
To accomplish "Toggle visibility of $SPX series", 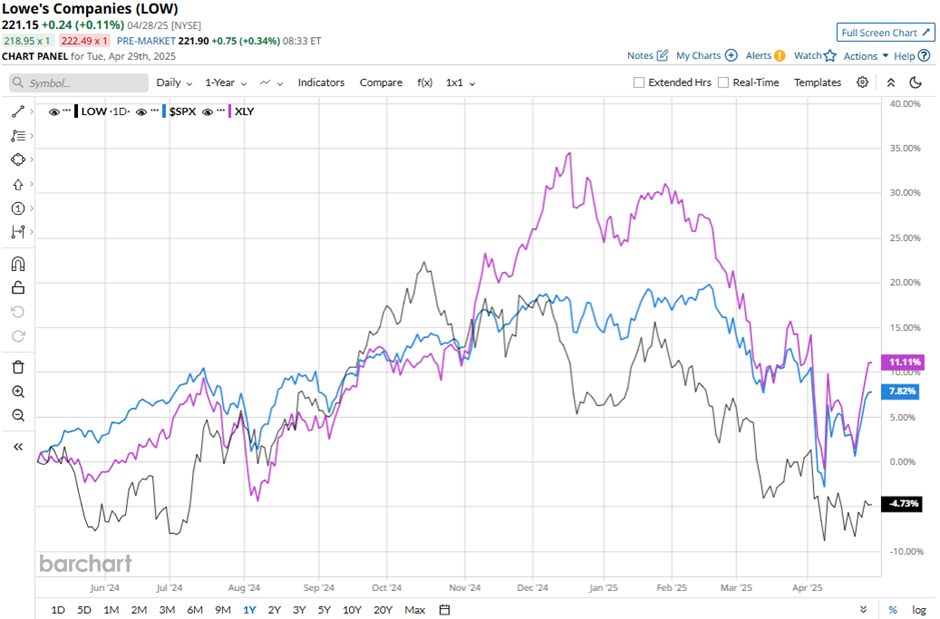I will [x=141, y=111].
